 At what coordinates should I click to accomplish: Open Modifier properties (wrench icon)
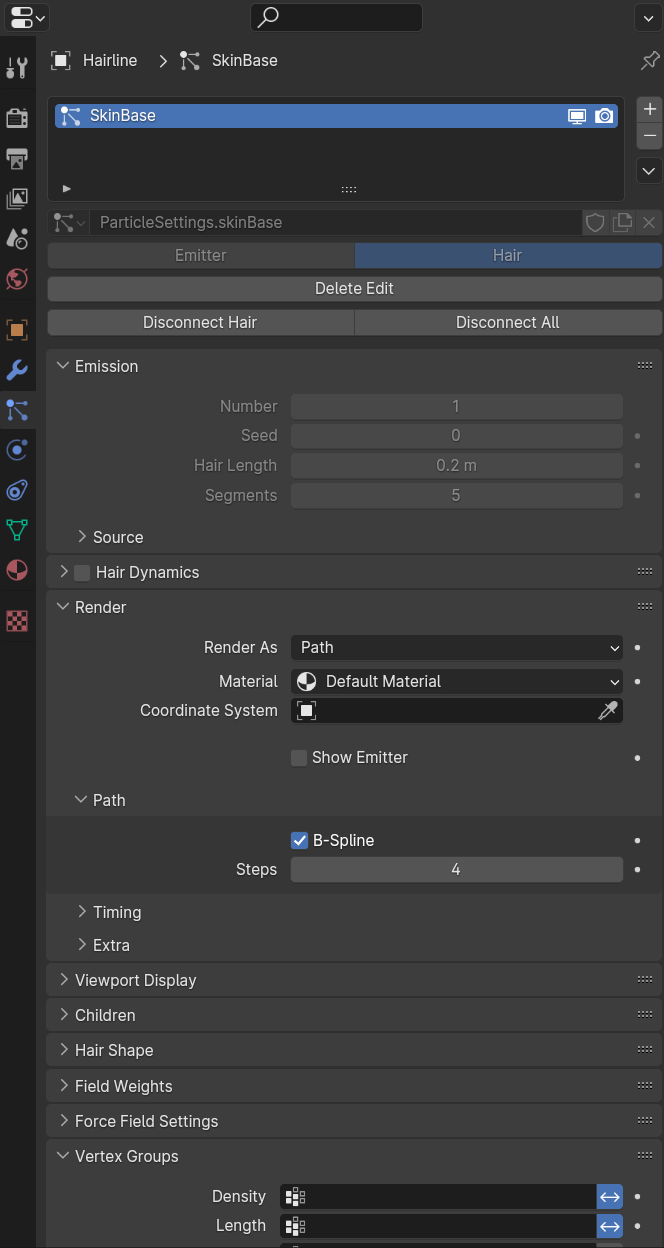pyautogui.click(x=16, y=370)
